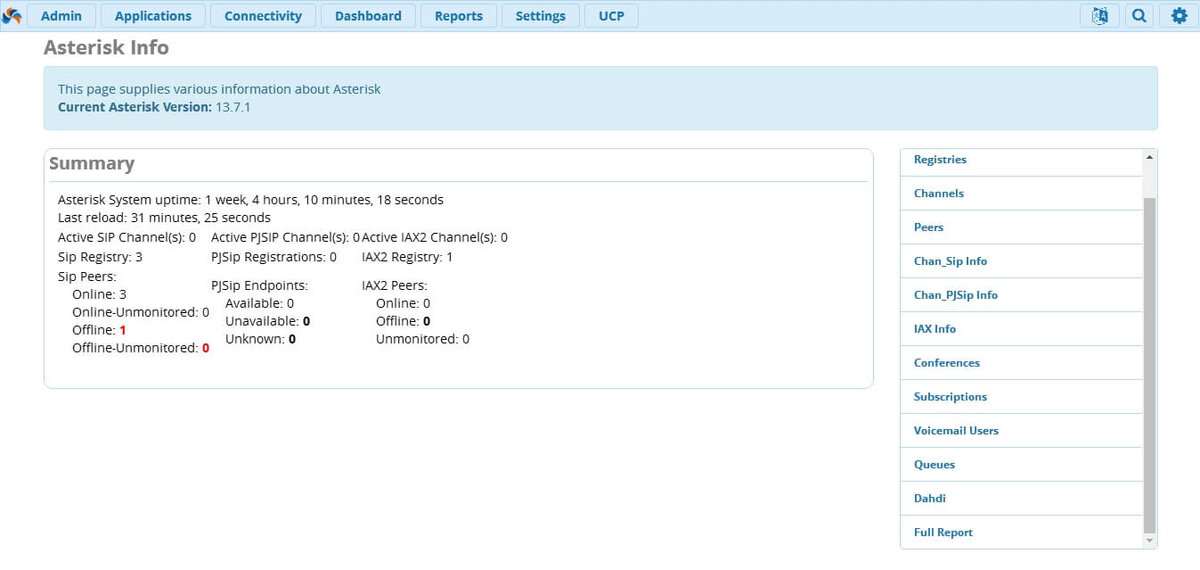Click the FreePBX logo icon
Viewport: 1200px width, 570px height.
tap(12, 16)
